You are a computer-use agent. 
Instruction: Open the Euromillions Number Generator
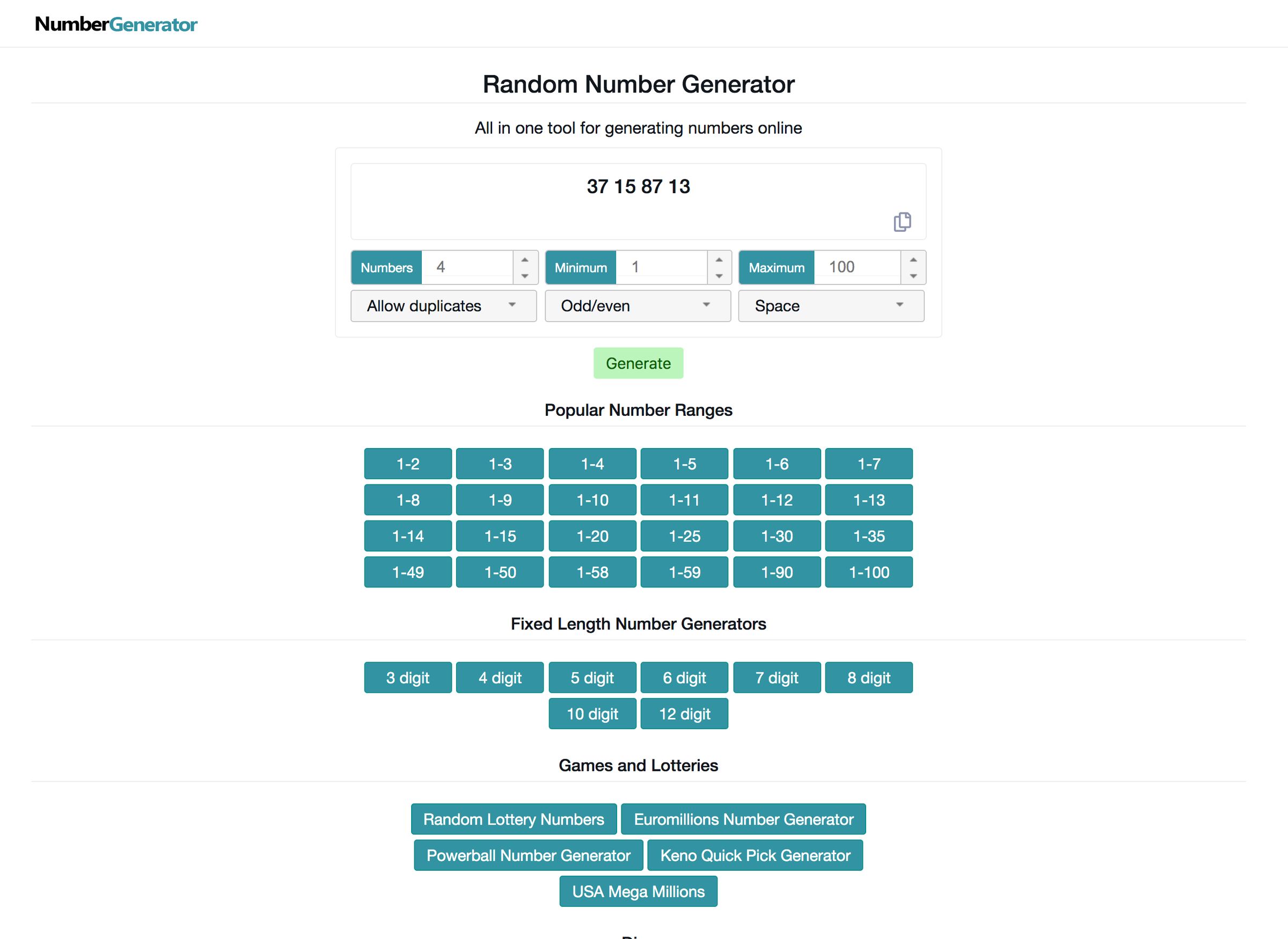(x=743, y=819)
